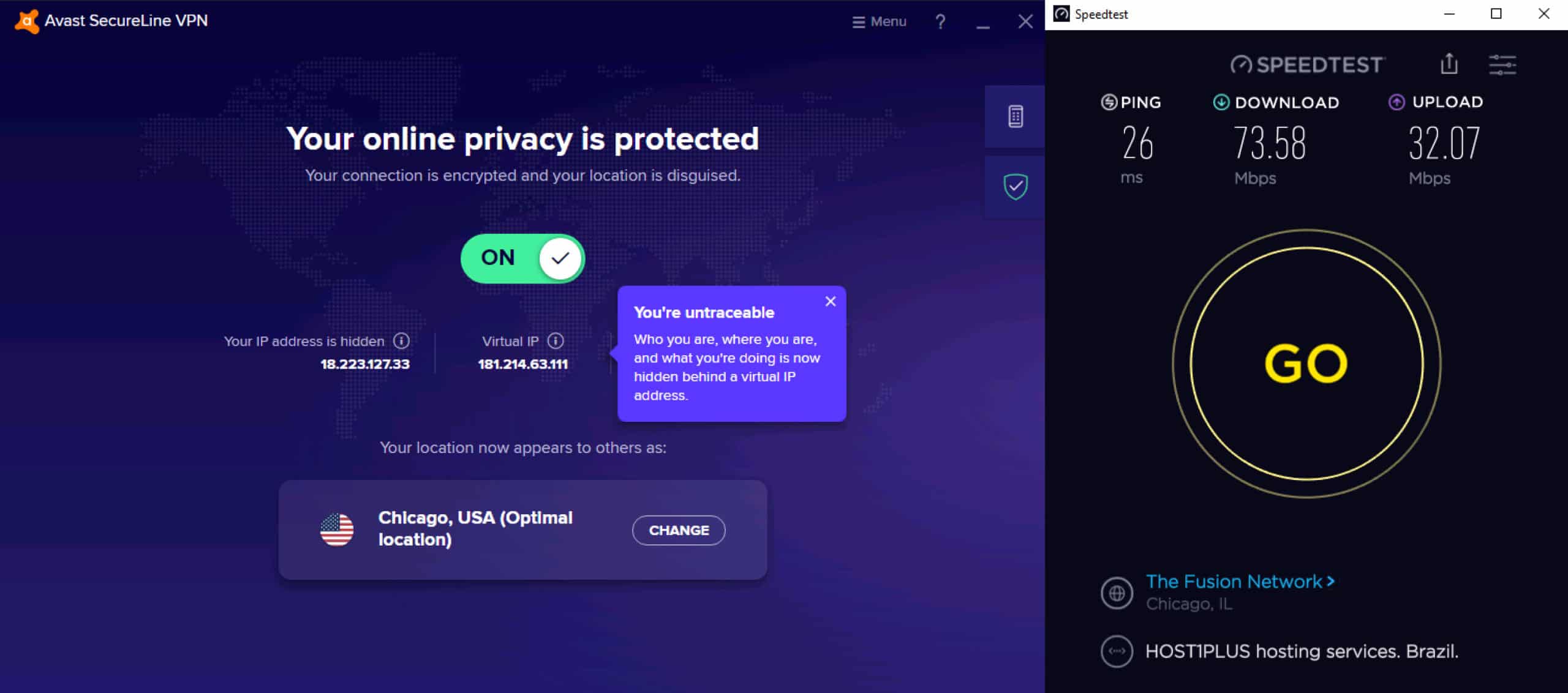This screenshot has width=1568, height=693.
Task: Open the device panel icon on sidebar
Action: [x=1015, y=116]
